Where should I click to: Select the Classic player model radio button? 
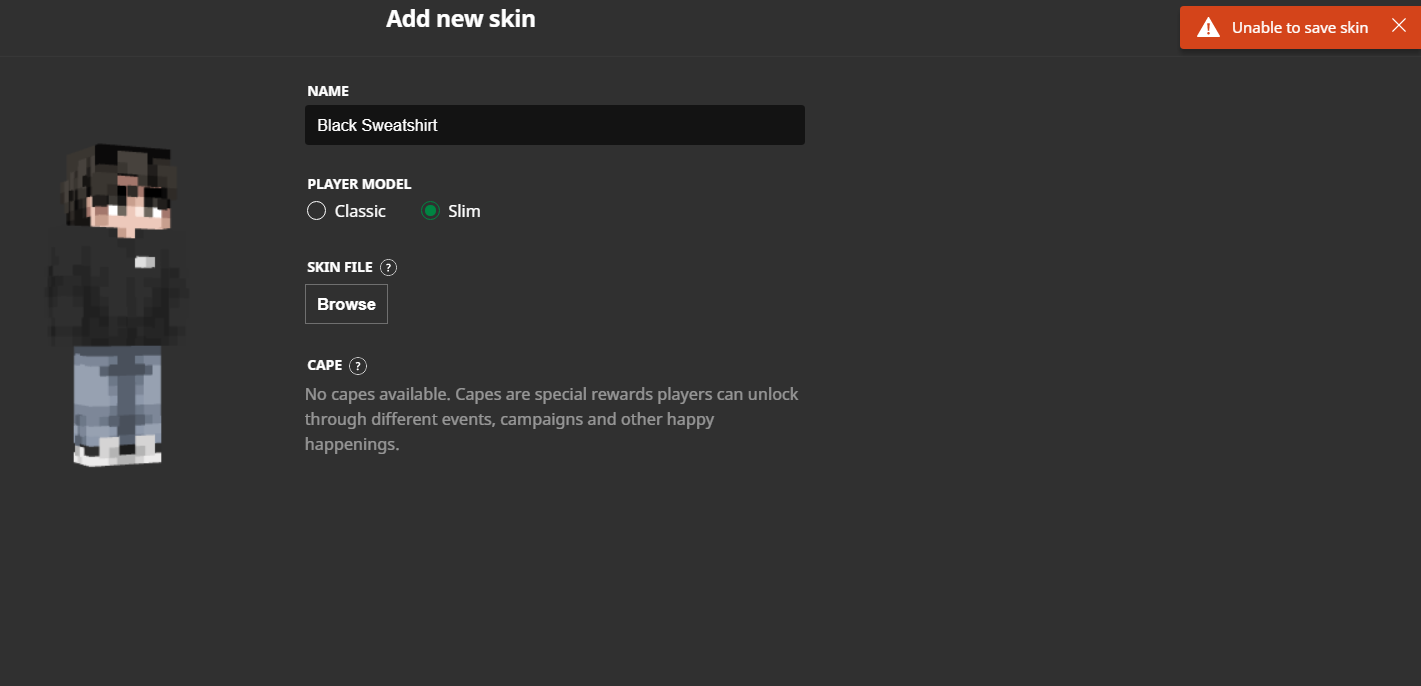click(316, 211)
